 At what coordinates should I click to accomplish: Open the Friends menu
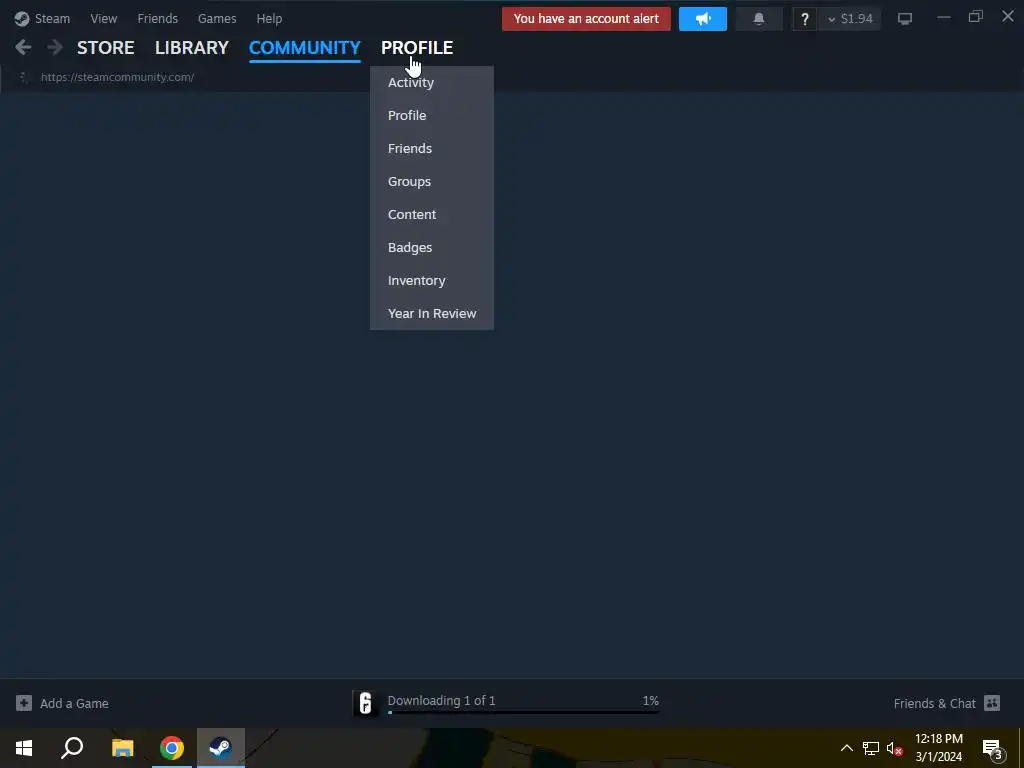pos(157,18)
